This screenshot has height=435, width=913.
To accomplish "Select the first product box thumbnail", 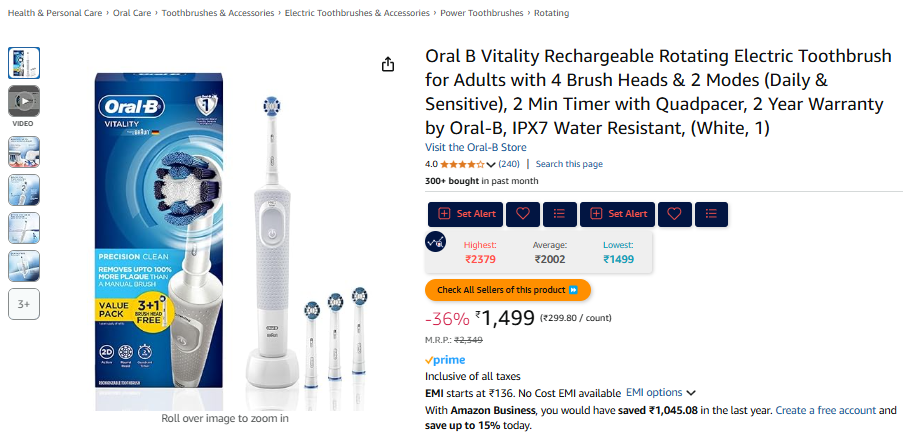I will [24, 63].
